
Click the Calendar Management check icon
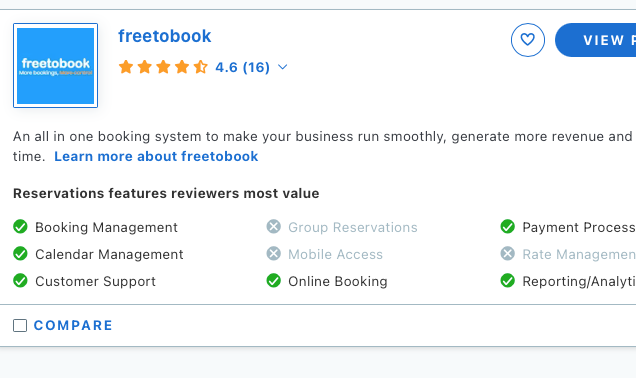point(20,254)
